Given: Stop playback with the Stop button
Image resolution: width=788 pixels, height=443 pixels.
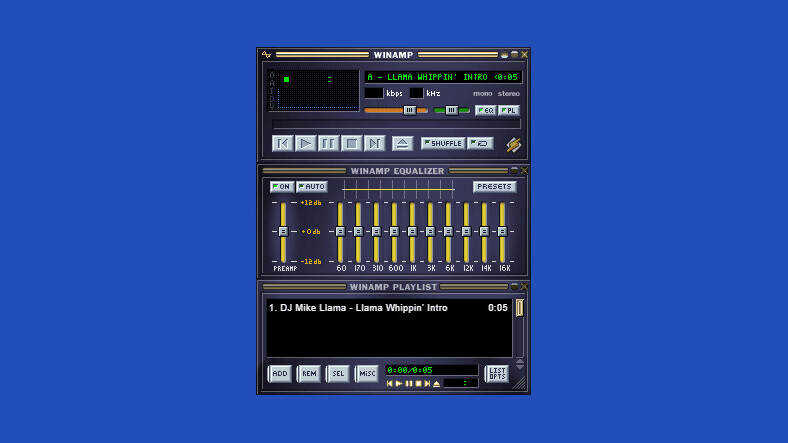Looking at the screenshot, I should click(x=351, y=143).
